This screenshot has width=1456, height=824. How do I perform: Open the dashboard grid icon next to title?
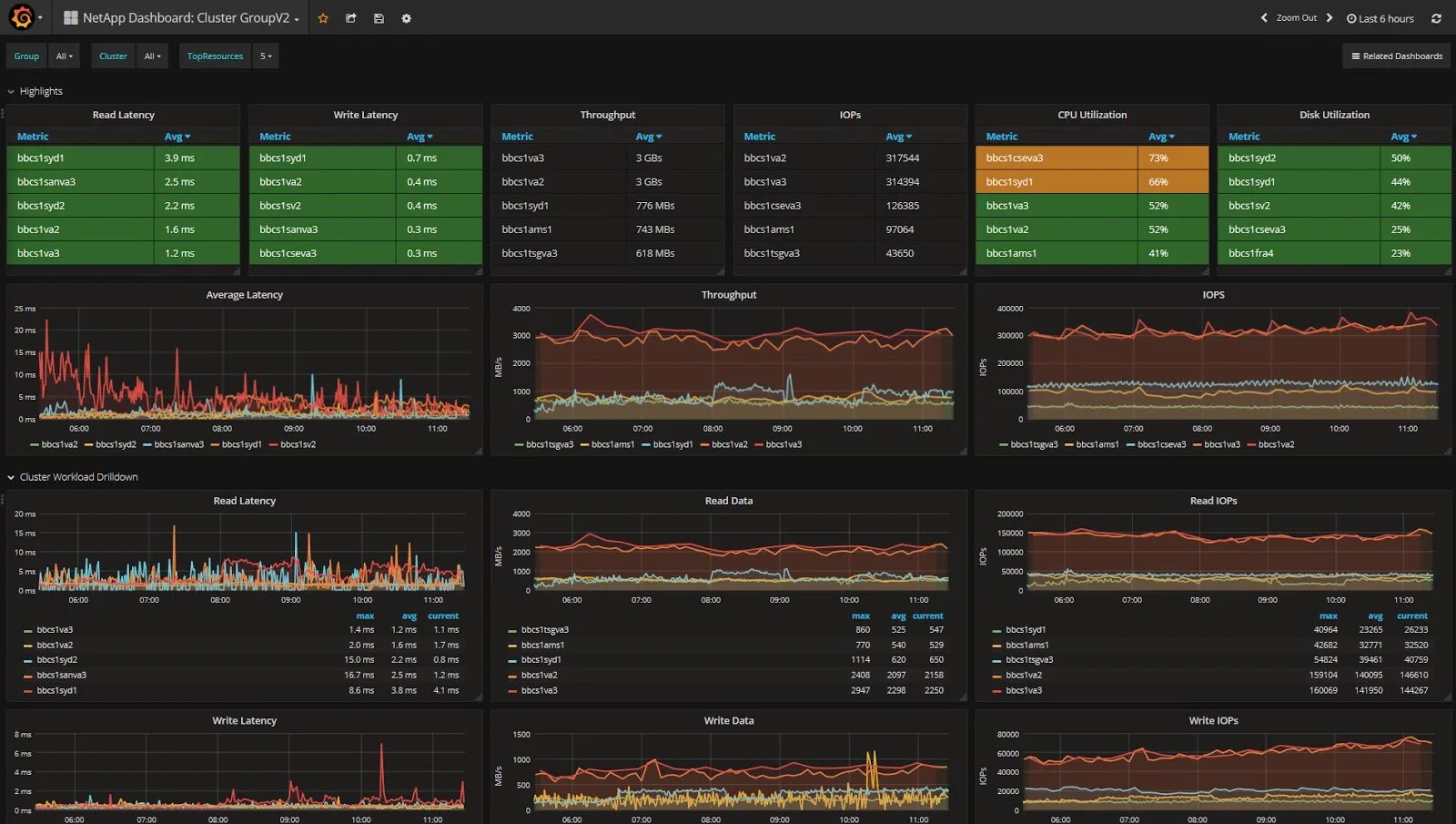click(70, 18)
